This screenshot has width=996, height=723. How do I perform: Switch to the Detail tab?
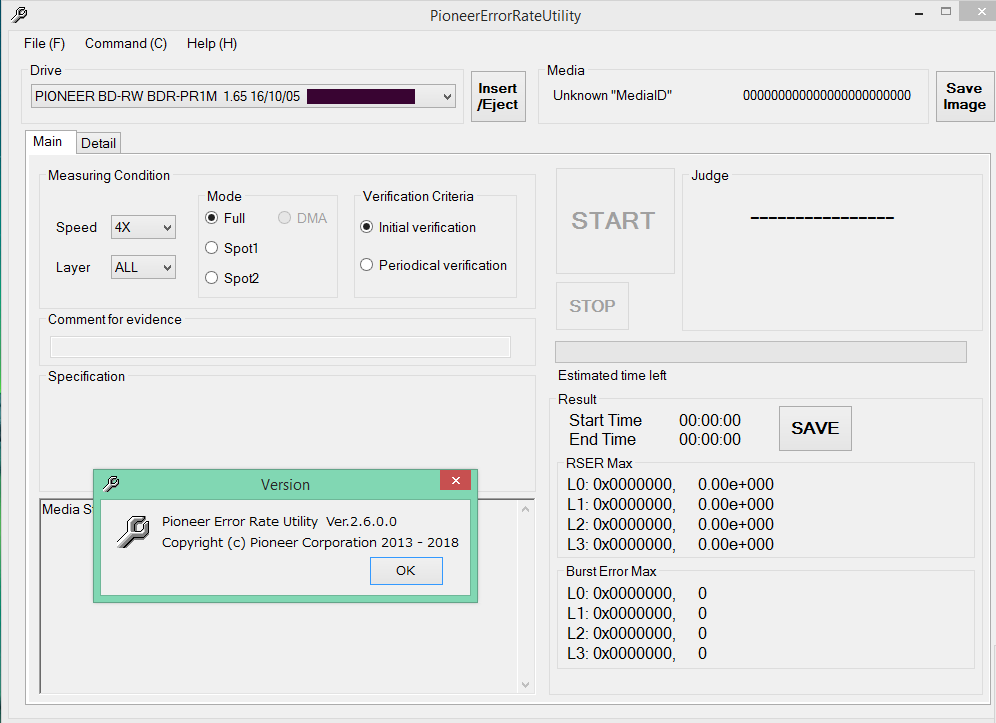click(98, 143)
